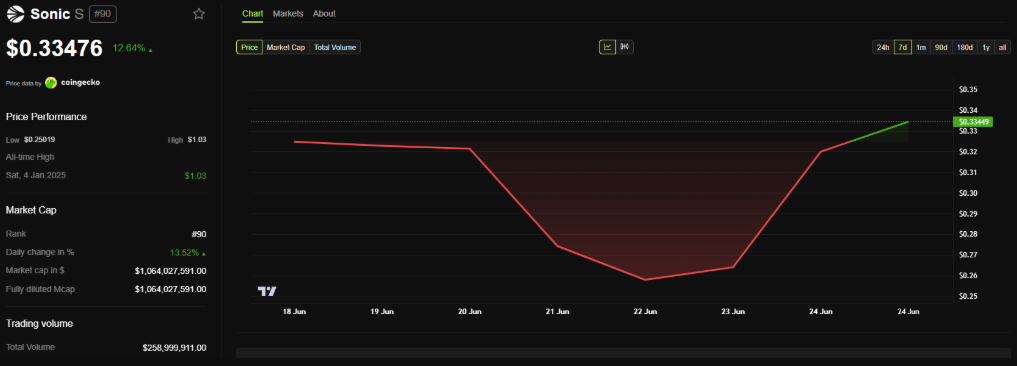Click the current price label $0.33449 on axis
Viewport: 1017px width, 366px height.
[972, 121]
